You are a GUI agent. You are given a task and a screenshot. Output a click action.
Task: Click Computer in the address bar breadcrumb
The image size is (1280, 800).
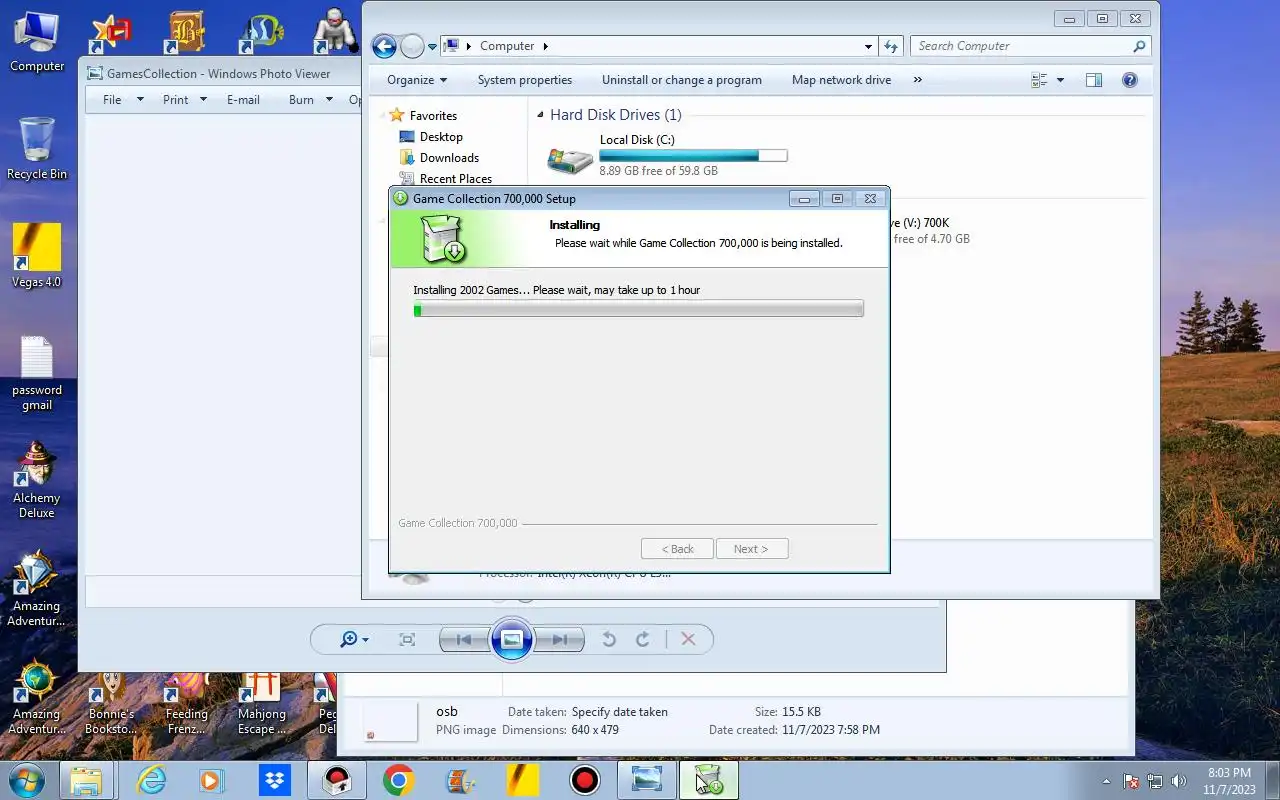click(x=507, y=46)
